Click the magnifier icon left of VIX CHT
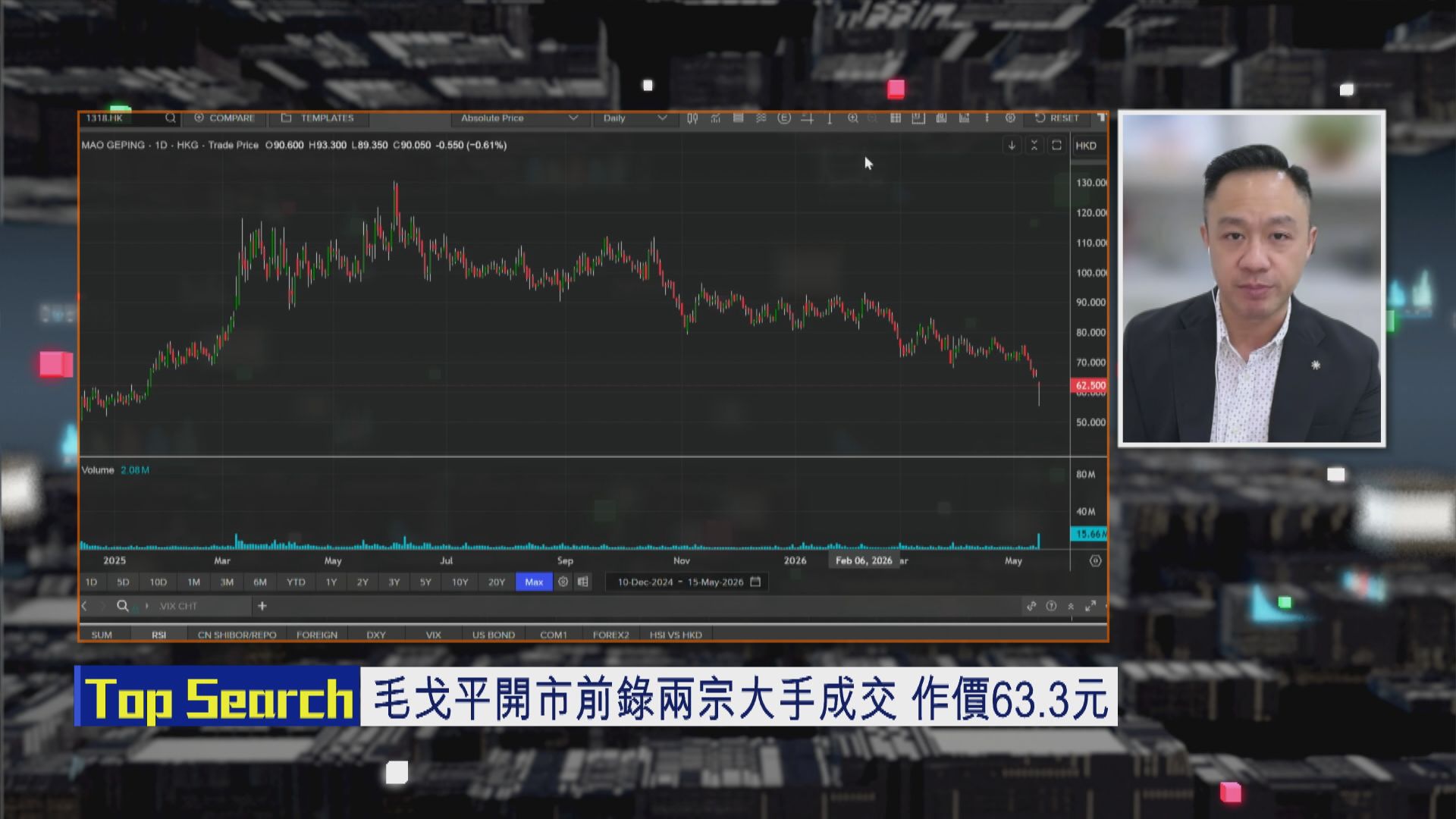Screen dimensions: 1456x819 tap(122, 606)
